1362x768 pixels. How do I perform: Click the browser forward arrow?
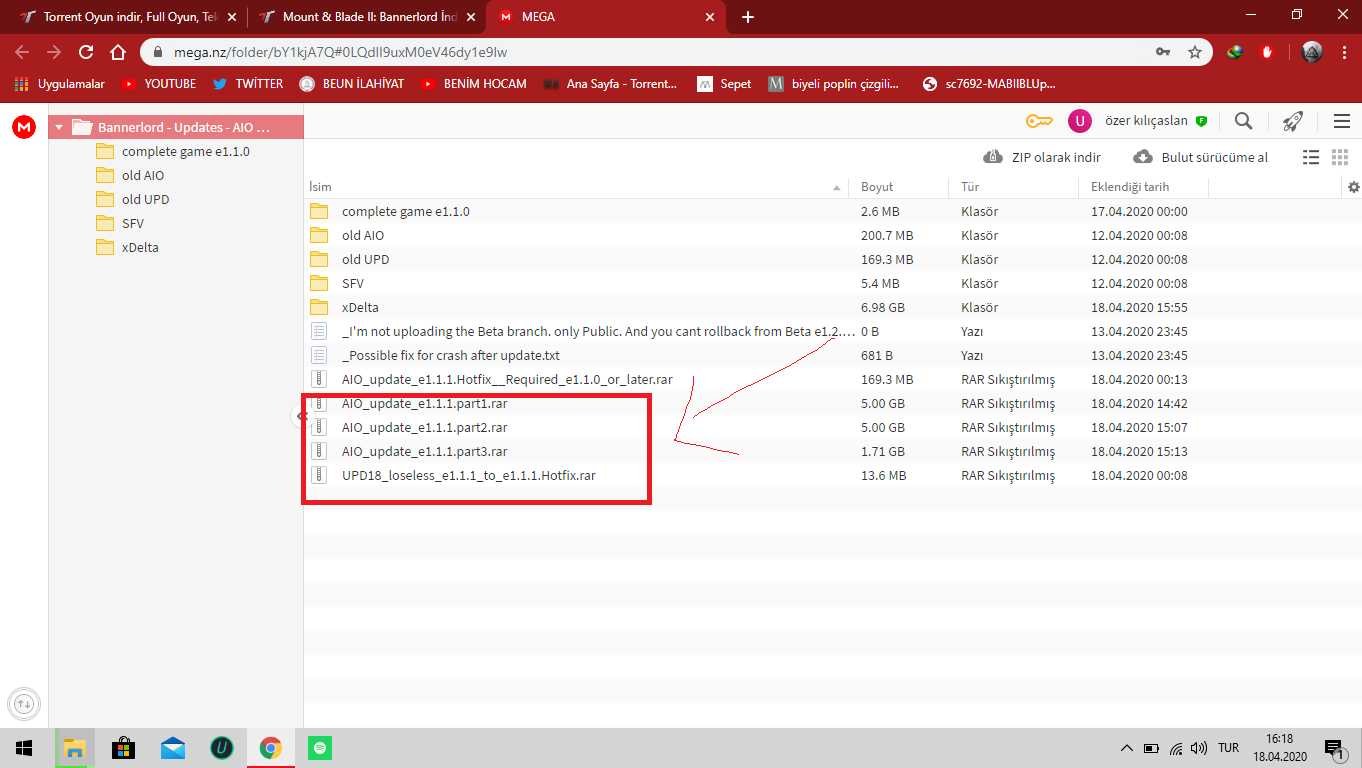pos(54,52)
